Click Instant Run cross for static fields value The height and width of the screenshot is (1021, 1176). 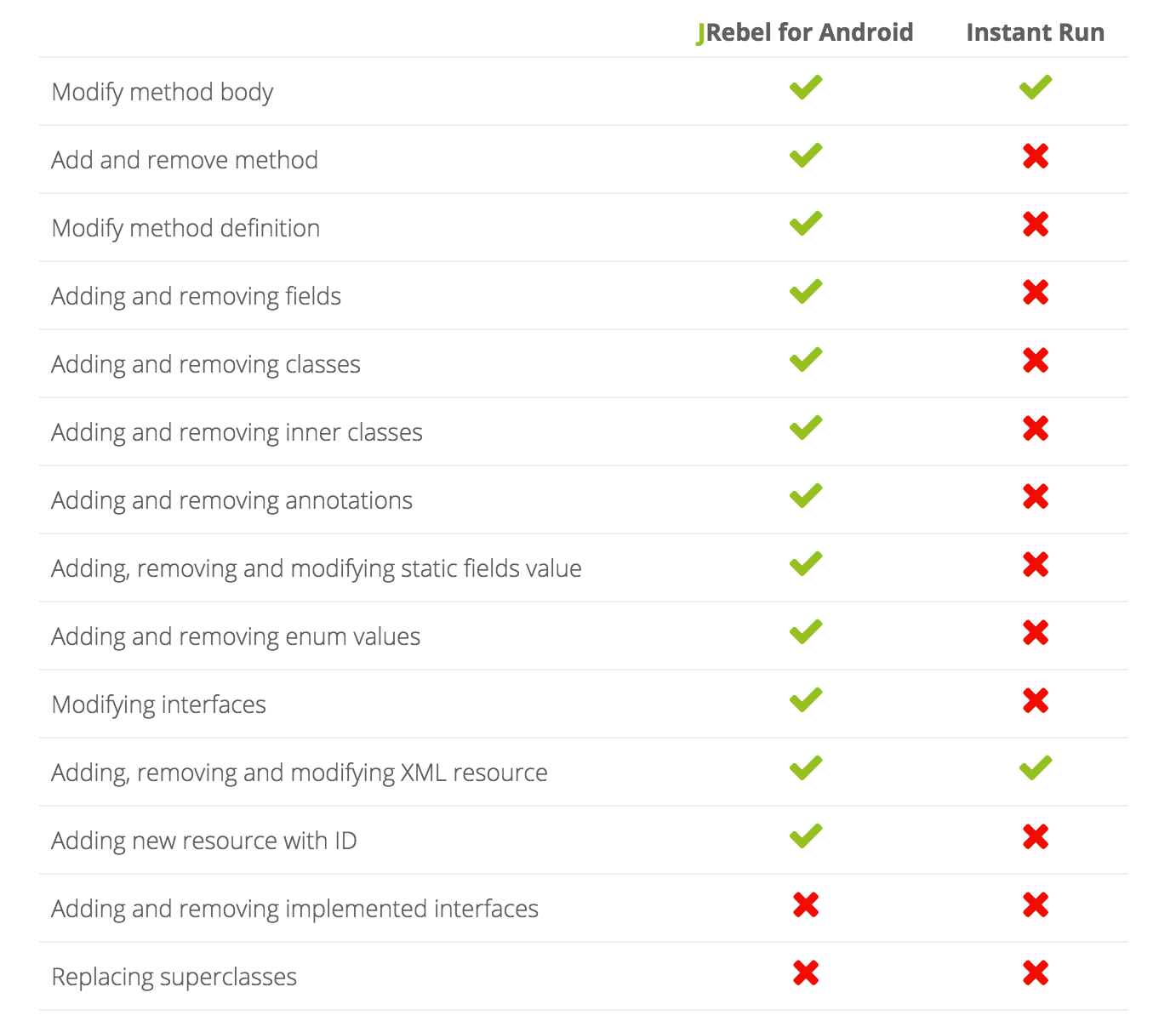[1035, 565]
